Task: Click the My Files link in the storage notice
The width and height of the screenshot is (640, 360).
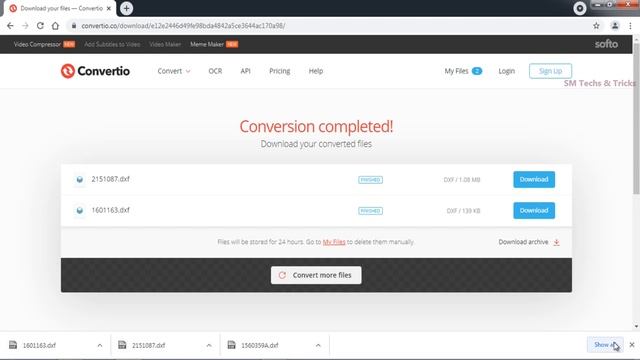Action: pos(334,242)
